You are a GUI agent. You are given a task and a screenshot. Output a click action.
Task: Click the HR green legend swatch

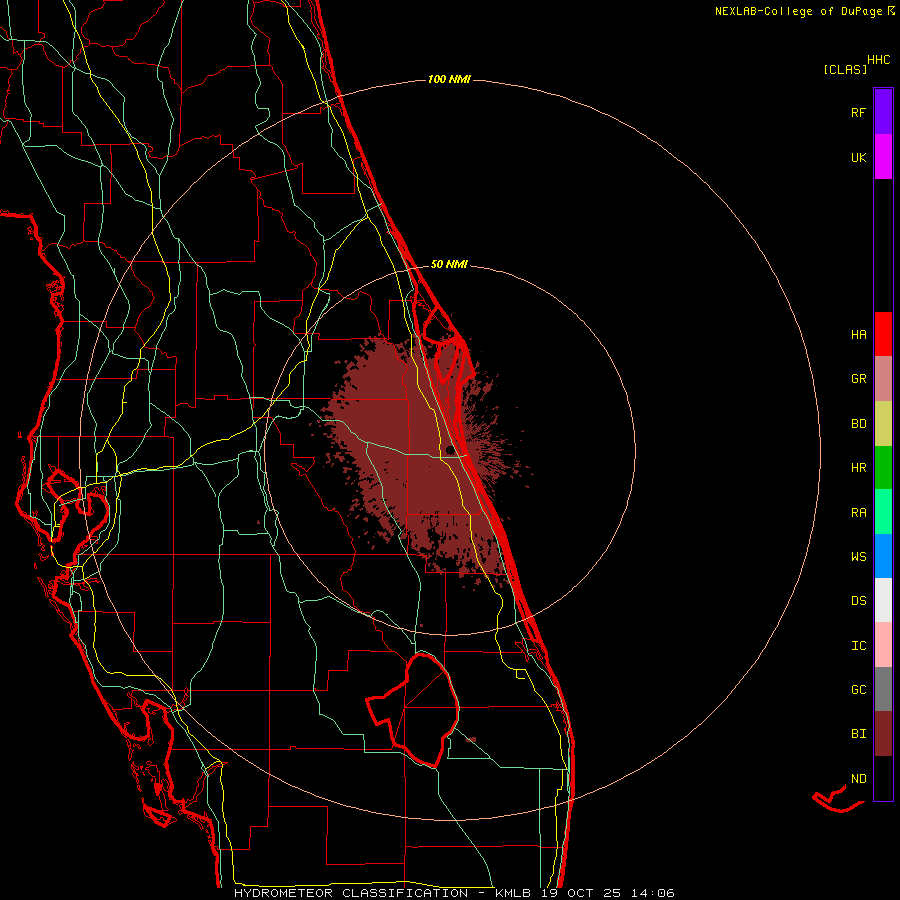[x=883, y=467]
